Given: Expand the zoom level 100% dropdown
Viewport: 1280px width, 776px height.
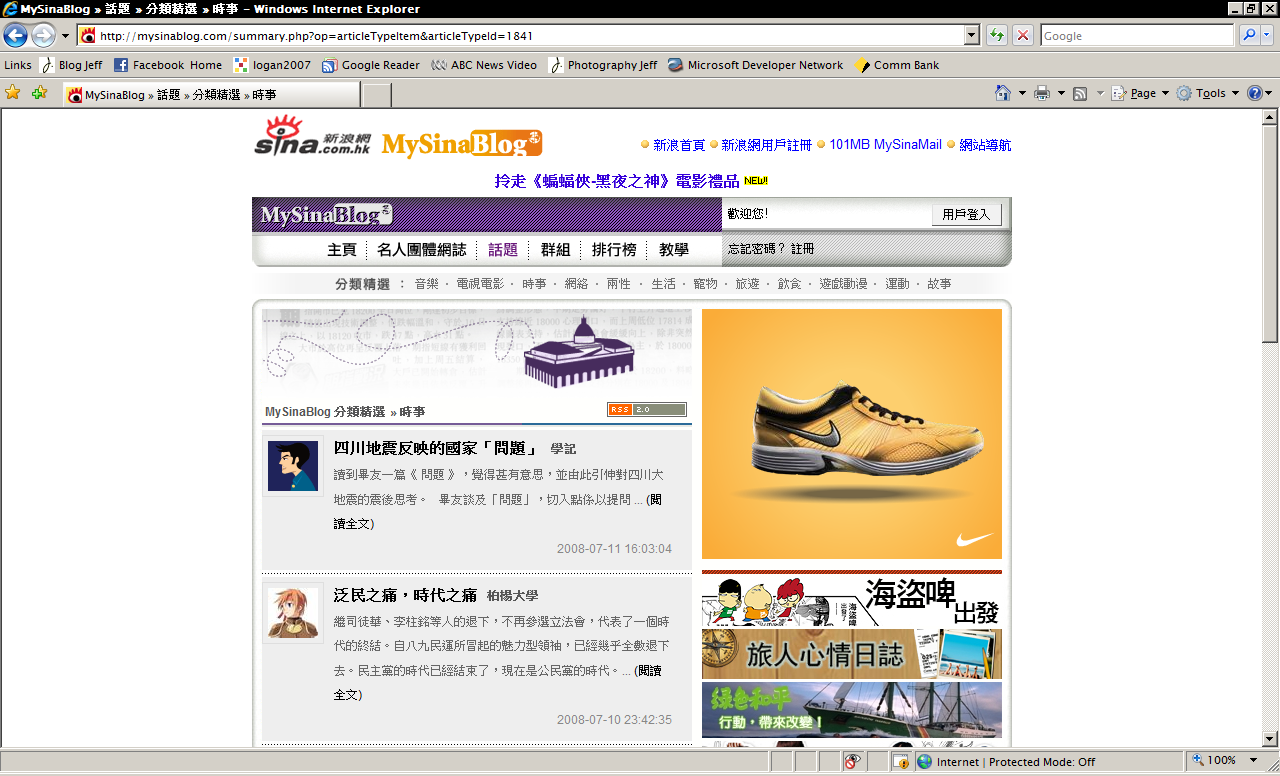Looking at the screenshot, I should 1253,761.
